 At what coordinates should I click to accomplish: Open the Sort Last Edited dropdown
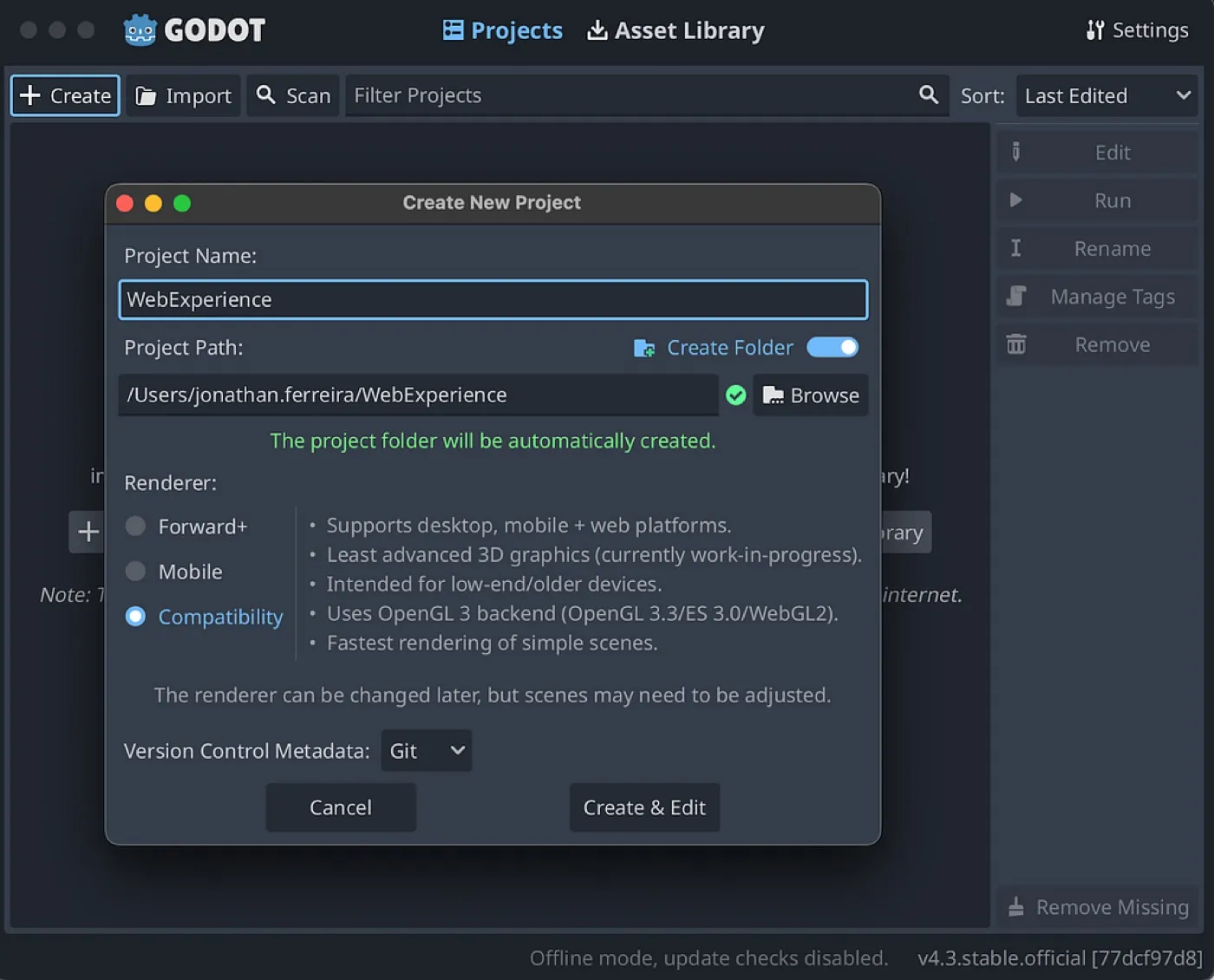(x=1106, y=95)
